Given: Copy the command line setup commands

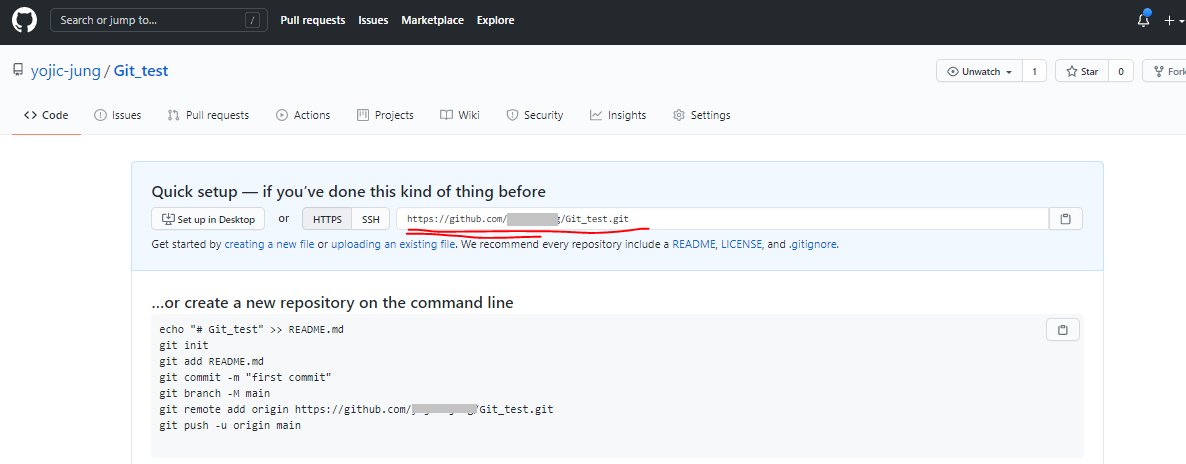Looking at the screenshot, I should (x=1063, y=330).
